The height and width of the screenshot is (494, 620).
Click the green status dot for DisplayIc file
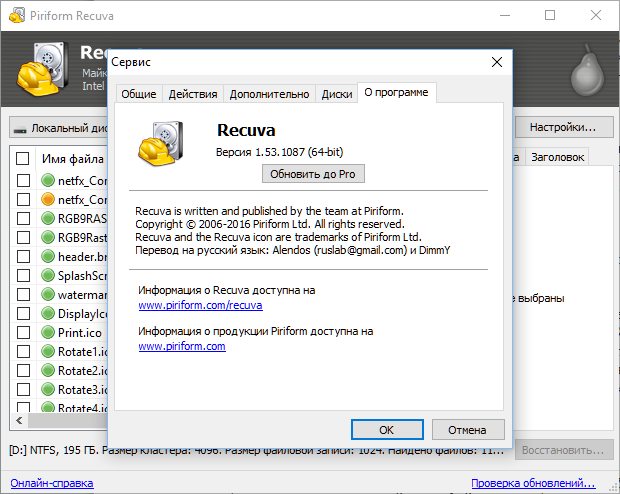48,313
